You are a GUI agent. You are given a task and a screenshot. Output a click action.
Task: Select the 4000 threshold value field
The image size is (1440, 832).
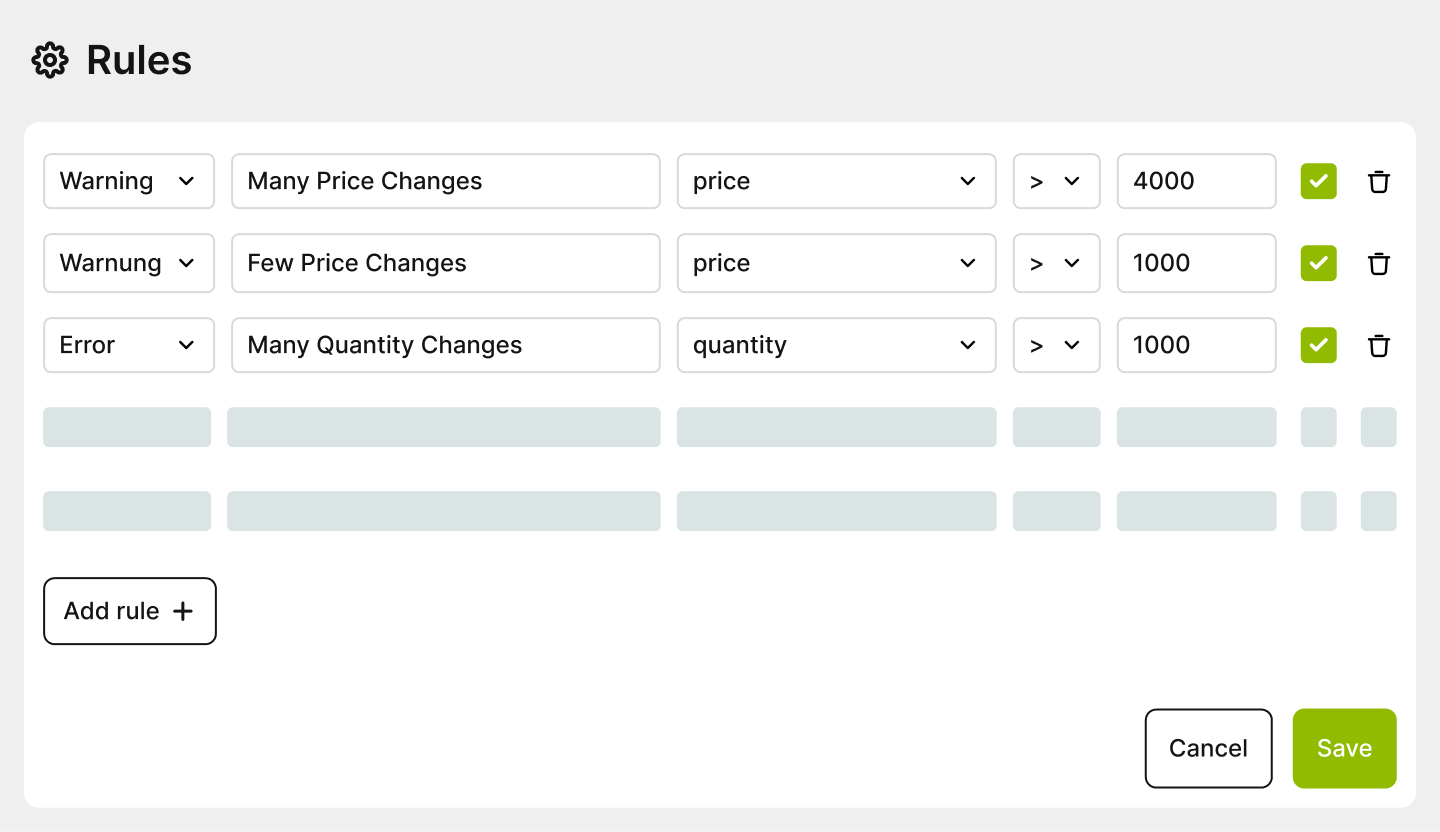[x=1196, y=181]
